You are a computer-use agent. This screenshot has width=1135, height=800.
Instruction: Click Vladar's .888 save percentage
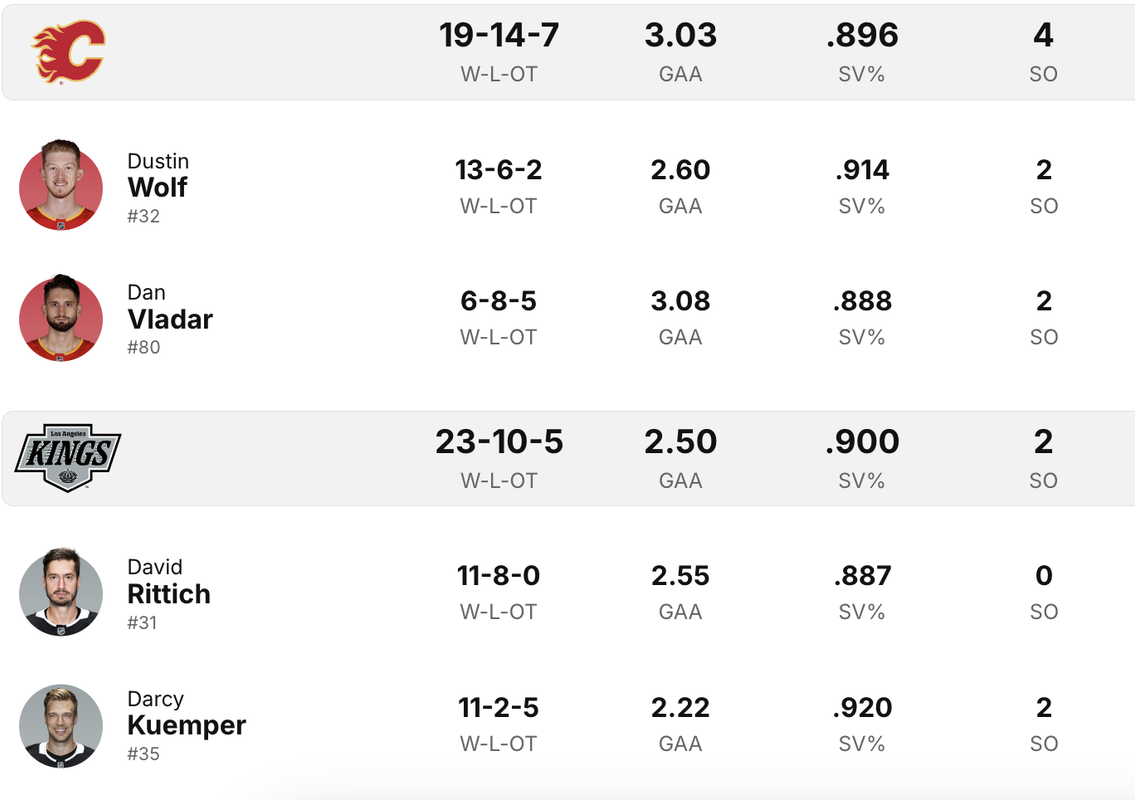pyautogui.click(x=862, y=301)
